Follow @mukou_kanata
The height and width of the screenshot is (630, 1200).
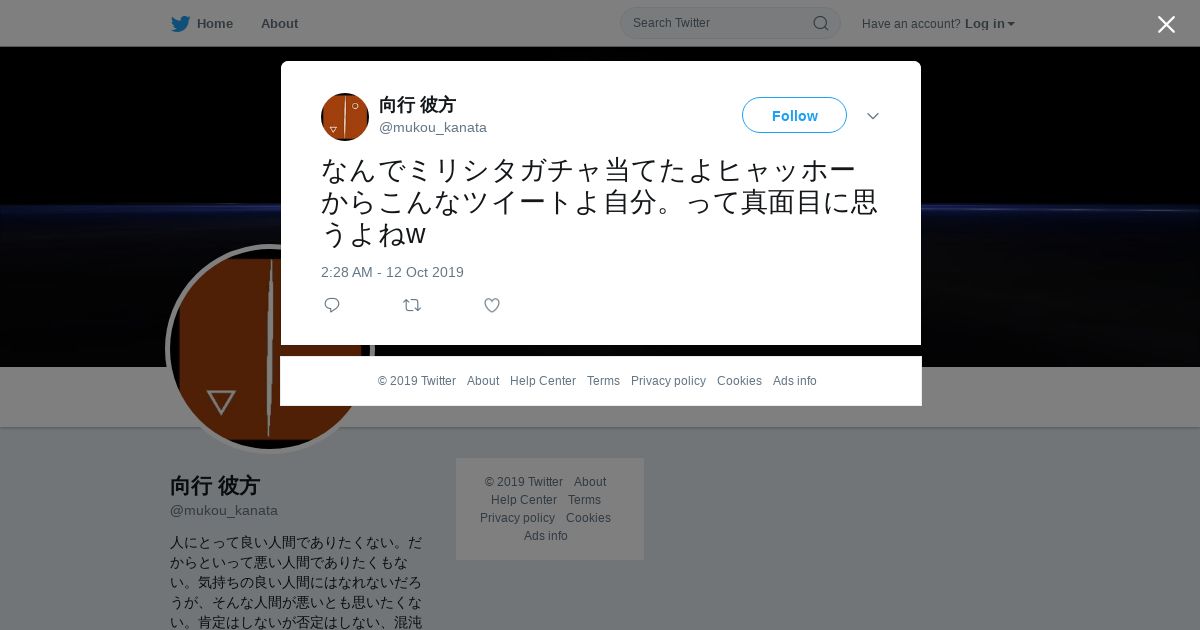[794, 115]
